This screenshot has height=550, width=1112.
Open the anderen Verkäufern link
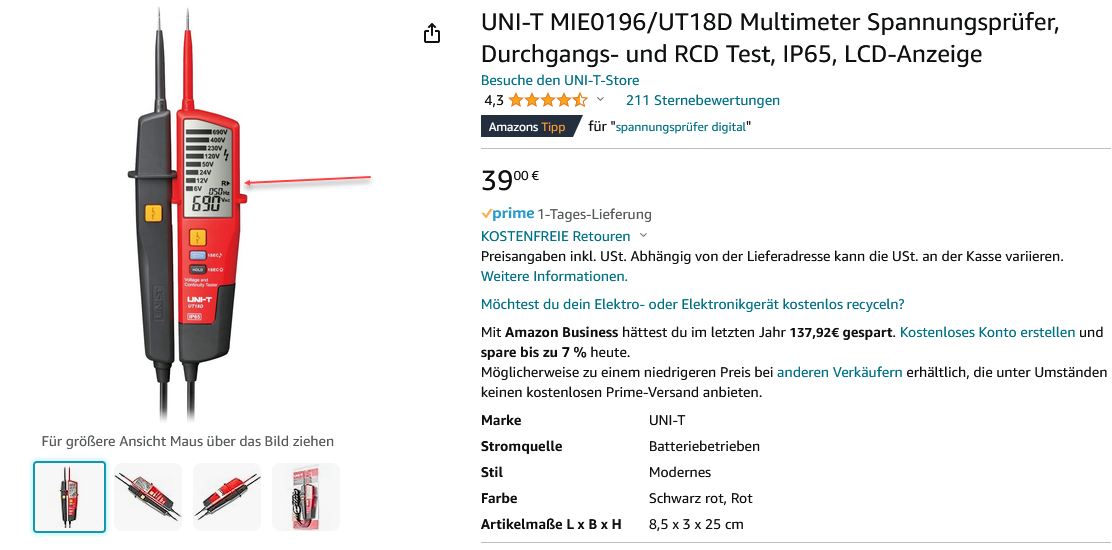(839, 372)
